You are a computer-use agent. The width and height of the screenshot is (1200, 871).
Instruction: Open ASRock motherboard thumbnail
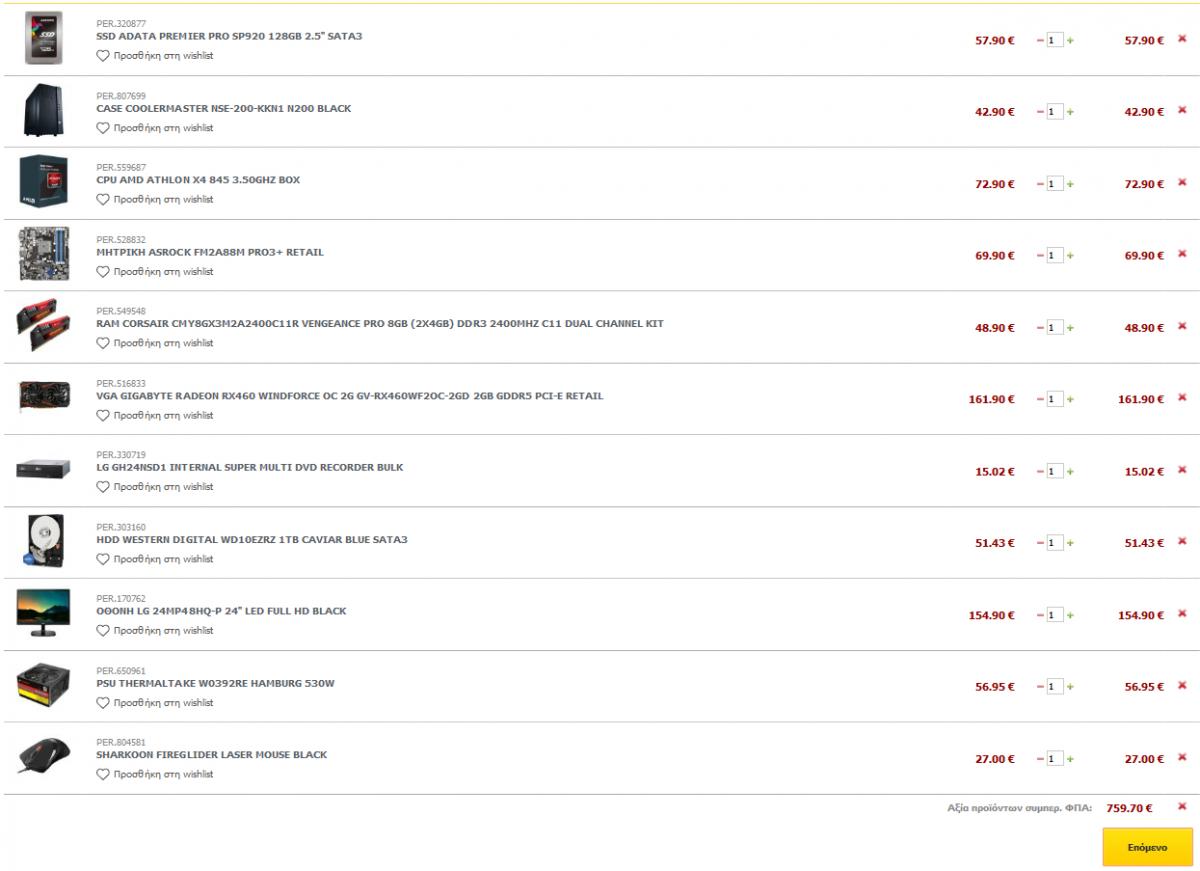[43, 255]
